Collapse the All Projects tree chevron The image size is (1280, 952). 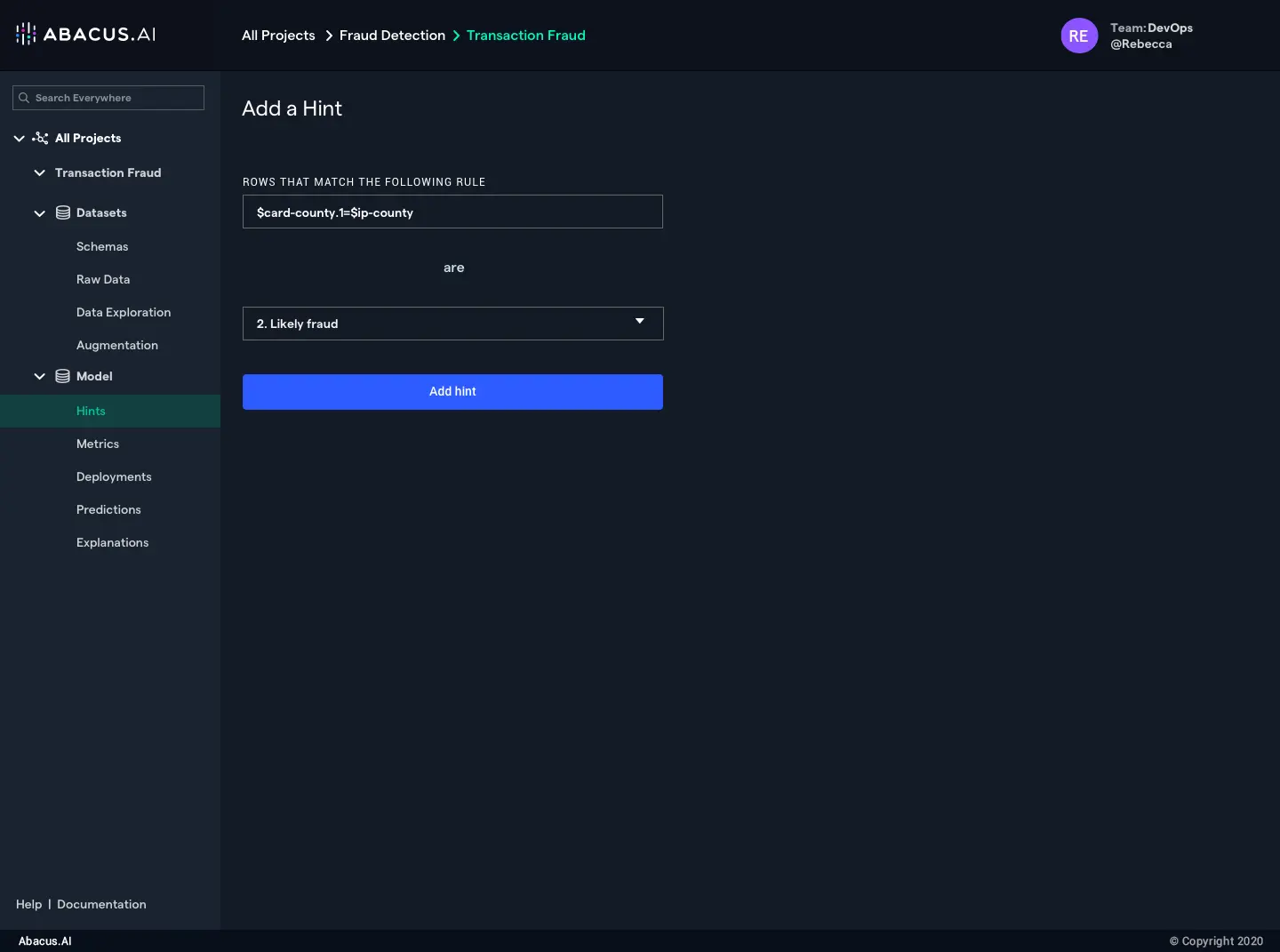pyautogui.click(x=19, y=138)
